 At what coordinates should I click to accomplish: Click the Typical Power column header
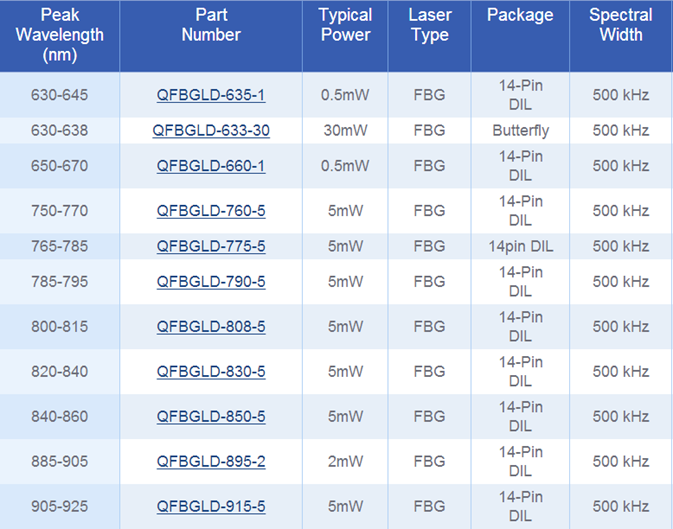click(345, 25)
